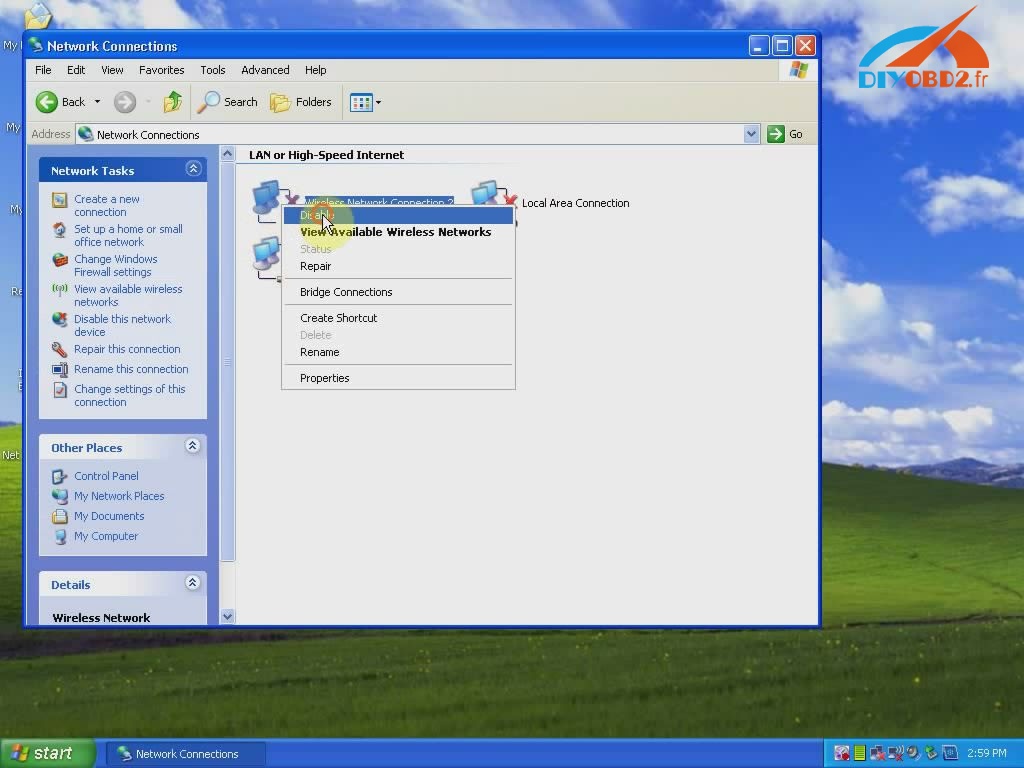The width and height of the screenshot is (1024, 768).
Task: Open the Views icon dropdown
Action: [376, 101]
